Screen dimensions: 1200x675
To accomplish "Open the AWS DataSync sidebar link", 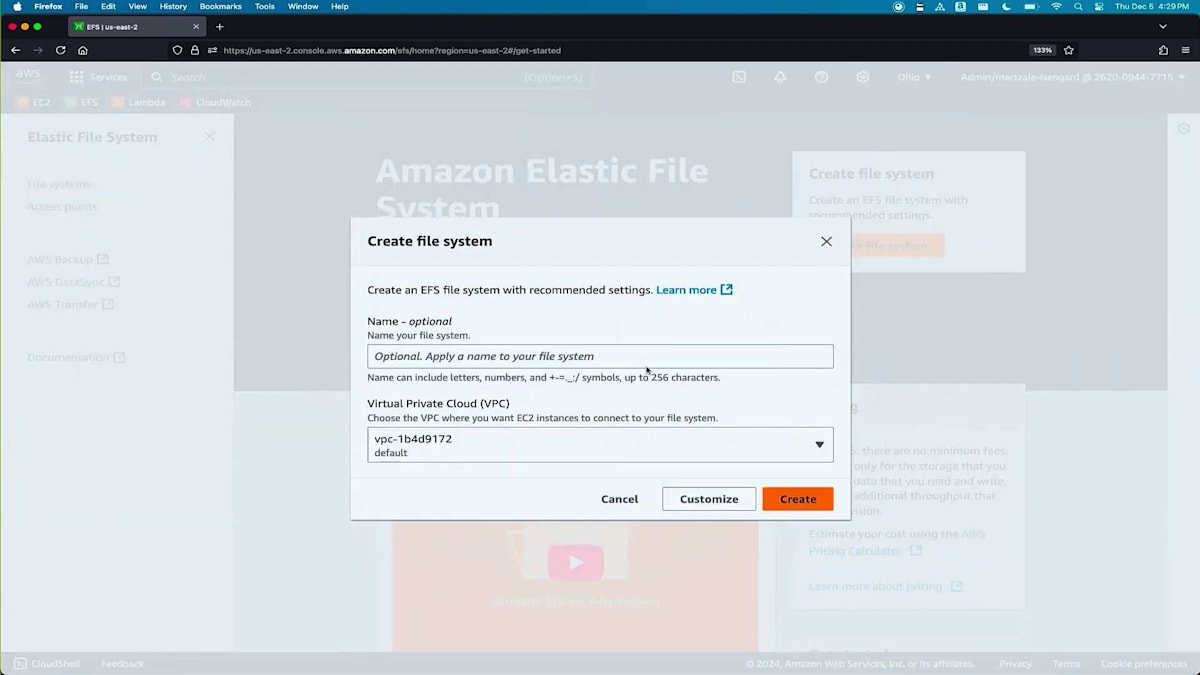I will 73,282.
